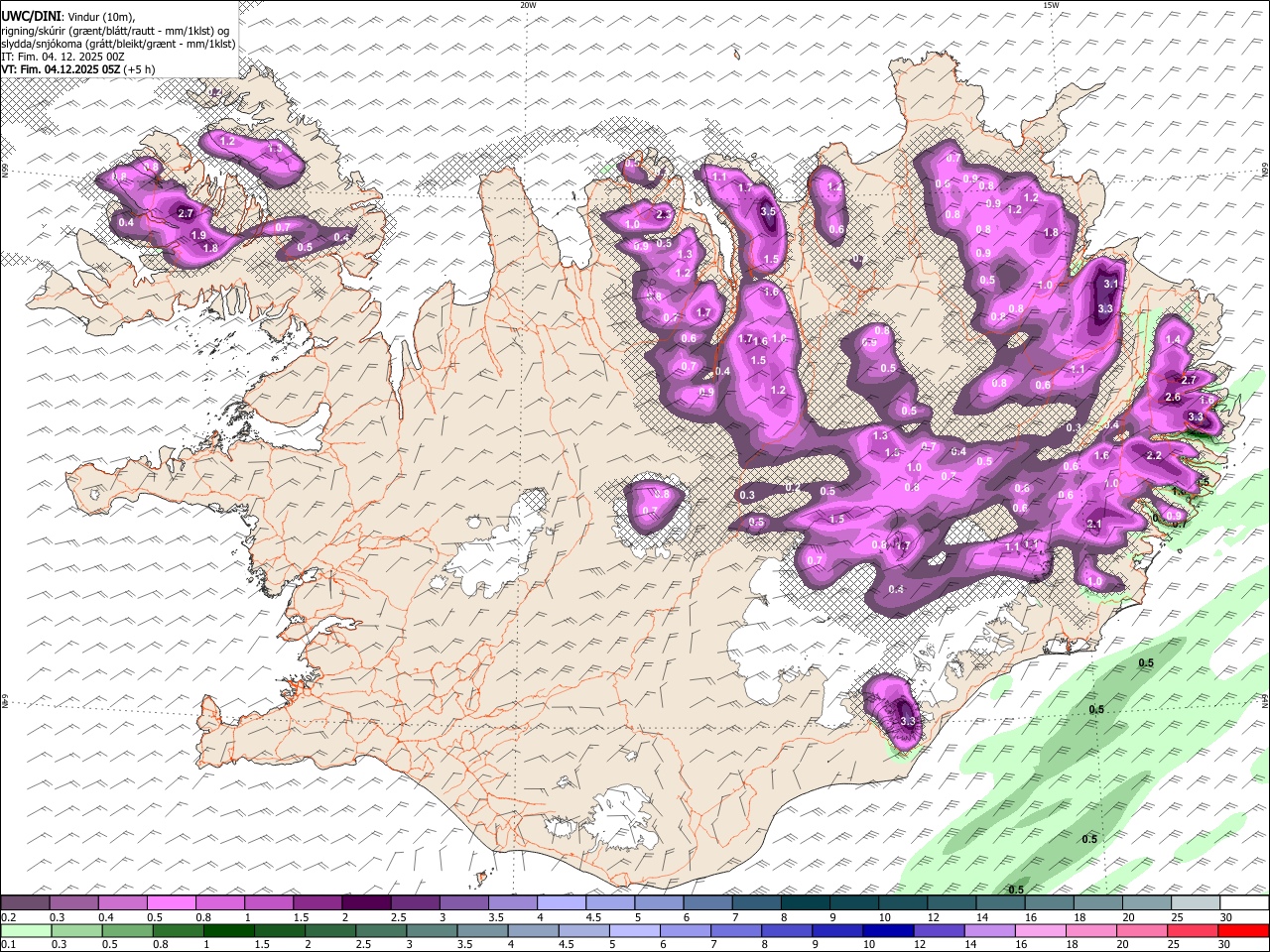Screen dimensions: 1270x952
Task: Pick rain scale swatch between 6 and 7
Action: click(x=685, y=930)
